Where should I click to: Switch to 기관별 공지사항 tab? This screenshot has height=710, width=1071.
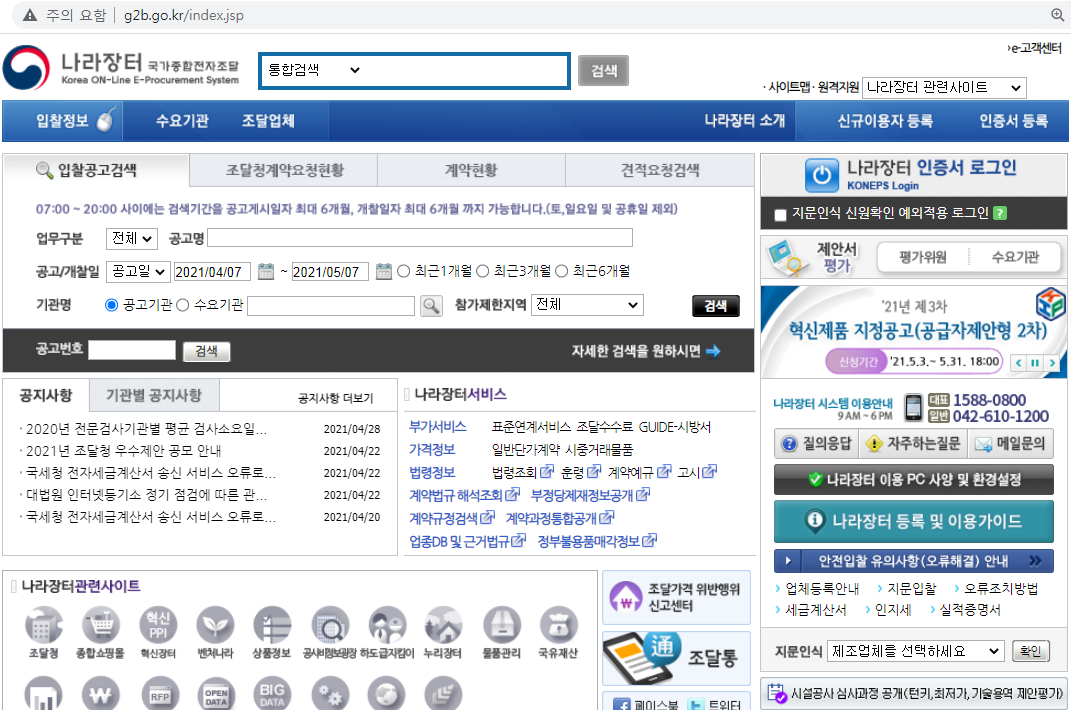pos(154,395)
